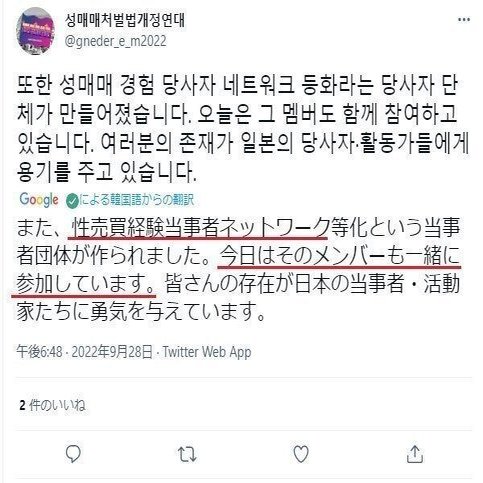This screenshot has width=483, height=483.
Task: Click underlined 性売買経験当事者ネットワーク text
Action: tap(199, 228)
